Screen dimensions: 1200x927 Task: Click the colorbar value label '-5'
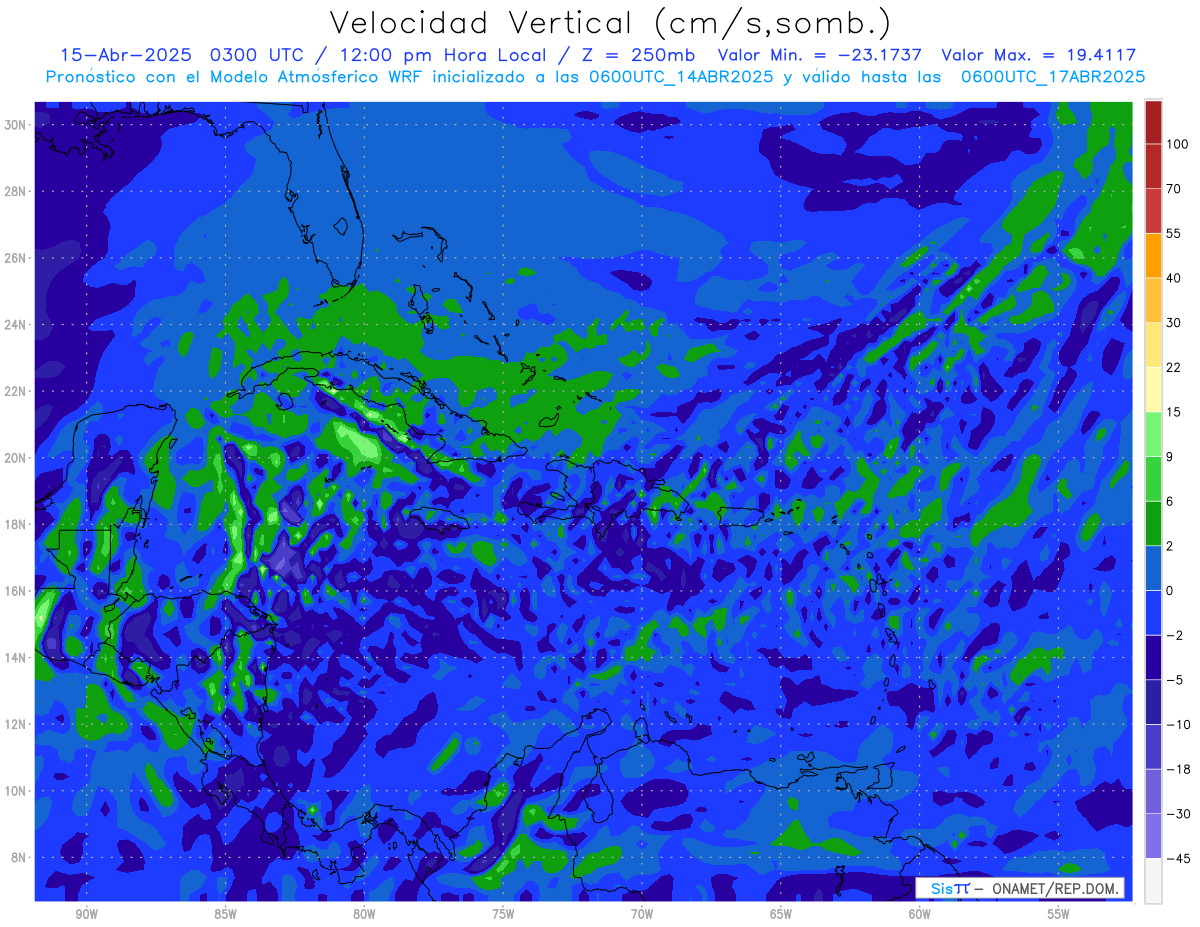tap(1174, 679)
